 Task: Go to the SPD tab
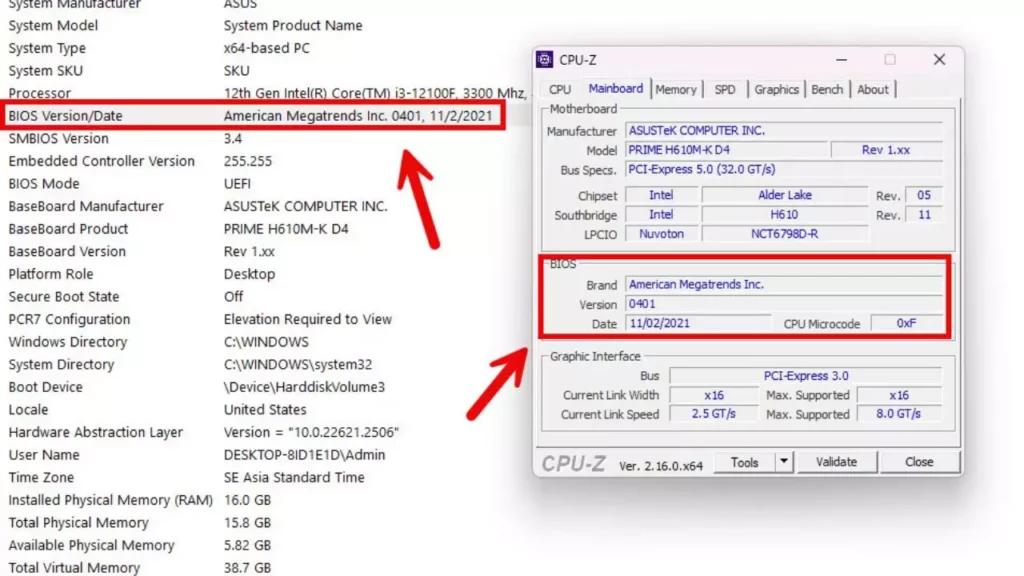tap(725, 90)
